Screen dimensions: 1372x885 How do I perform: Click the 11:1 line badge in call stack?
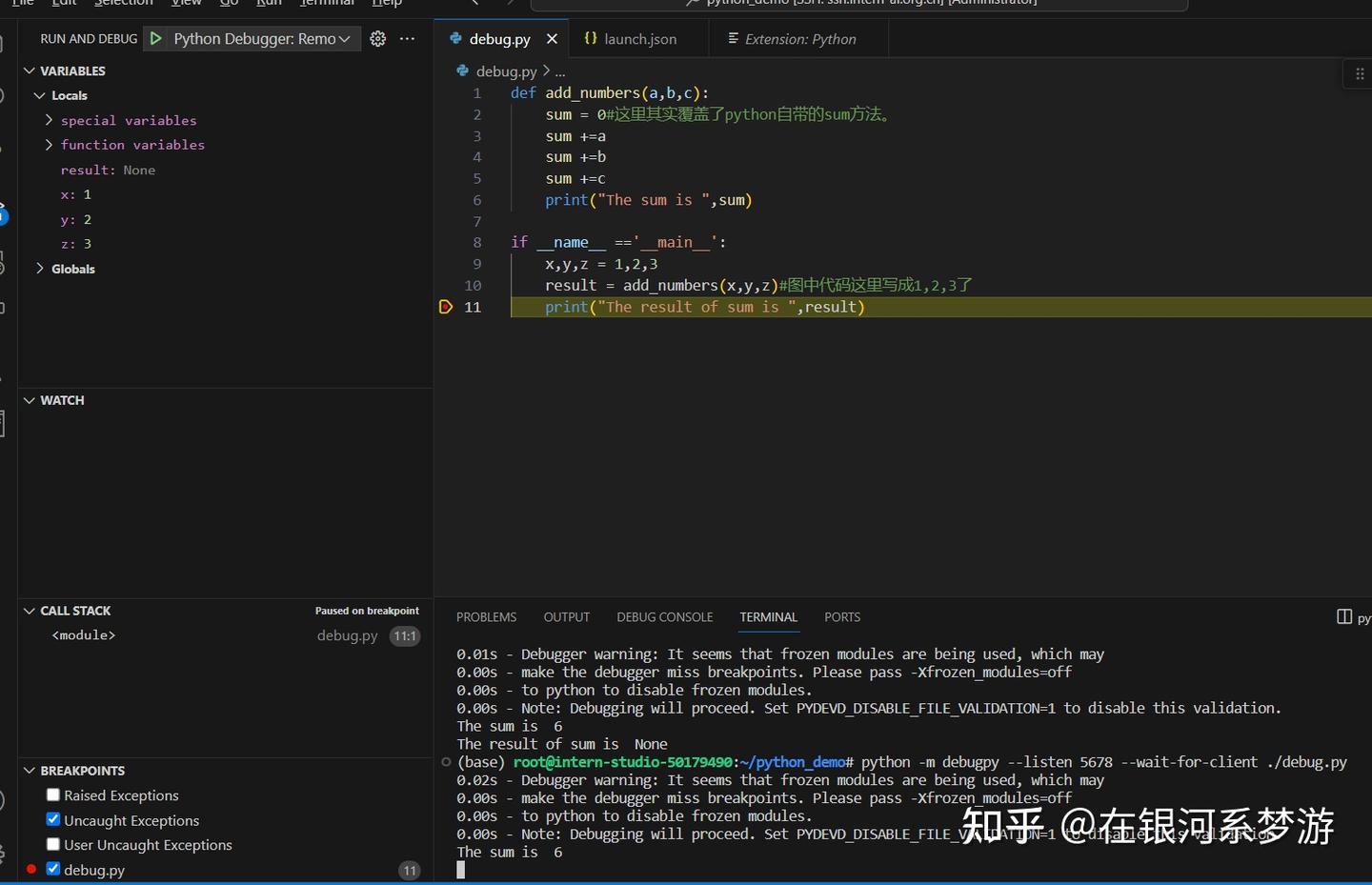tap(405, 635)
